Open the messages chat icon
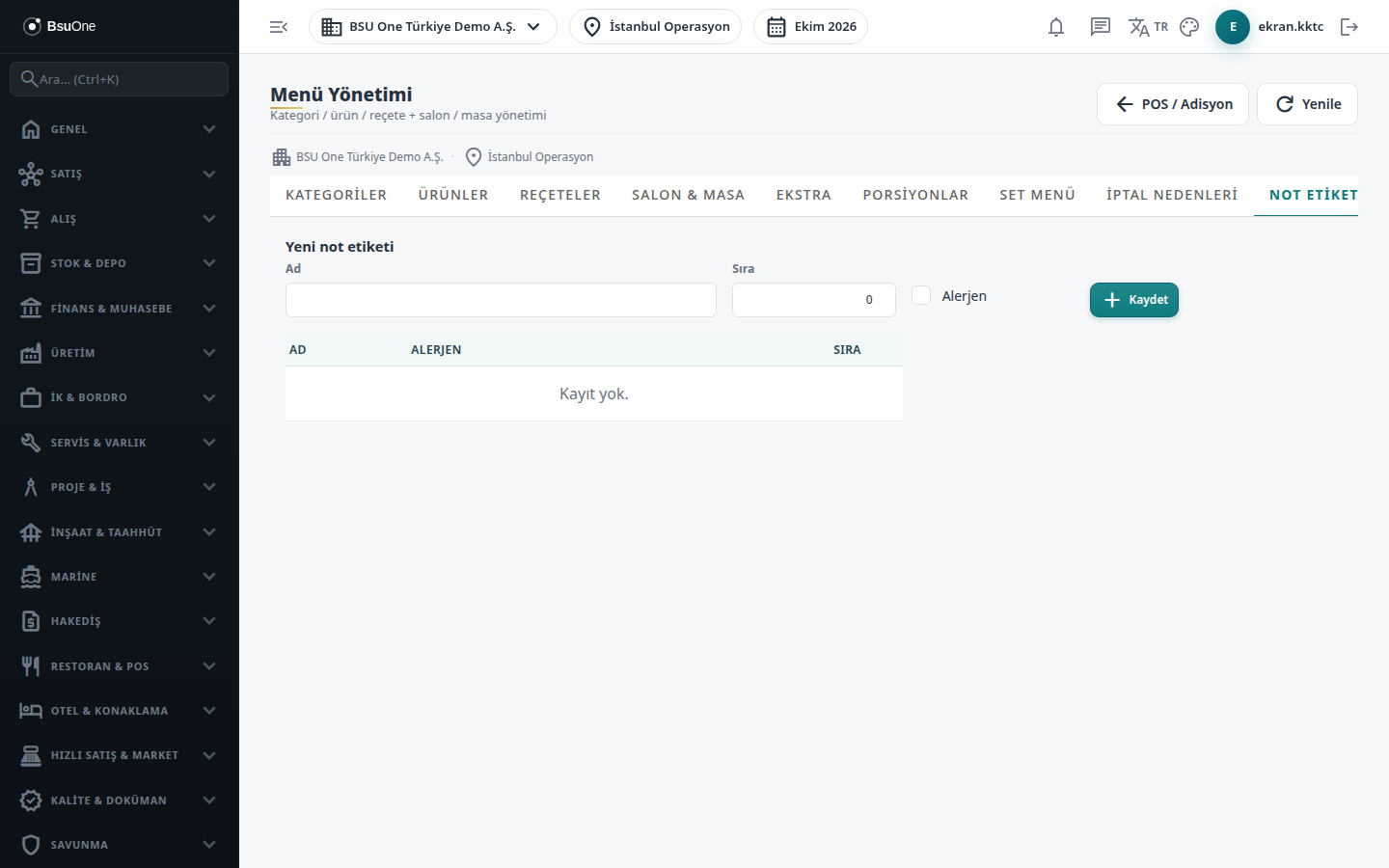The width and height of the screenshot is (1389, 868). 1101,27
